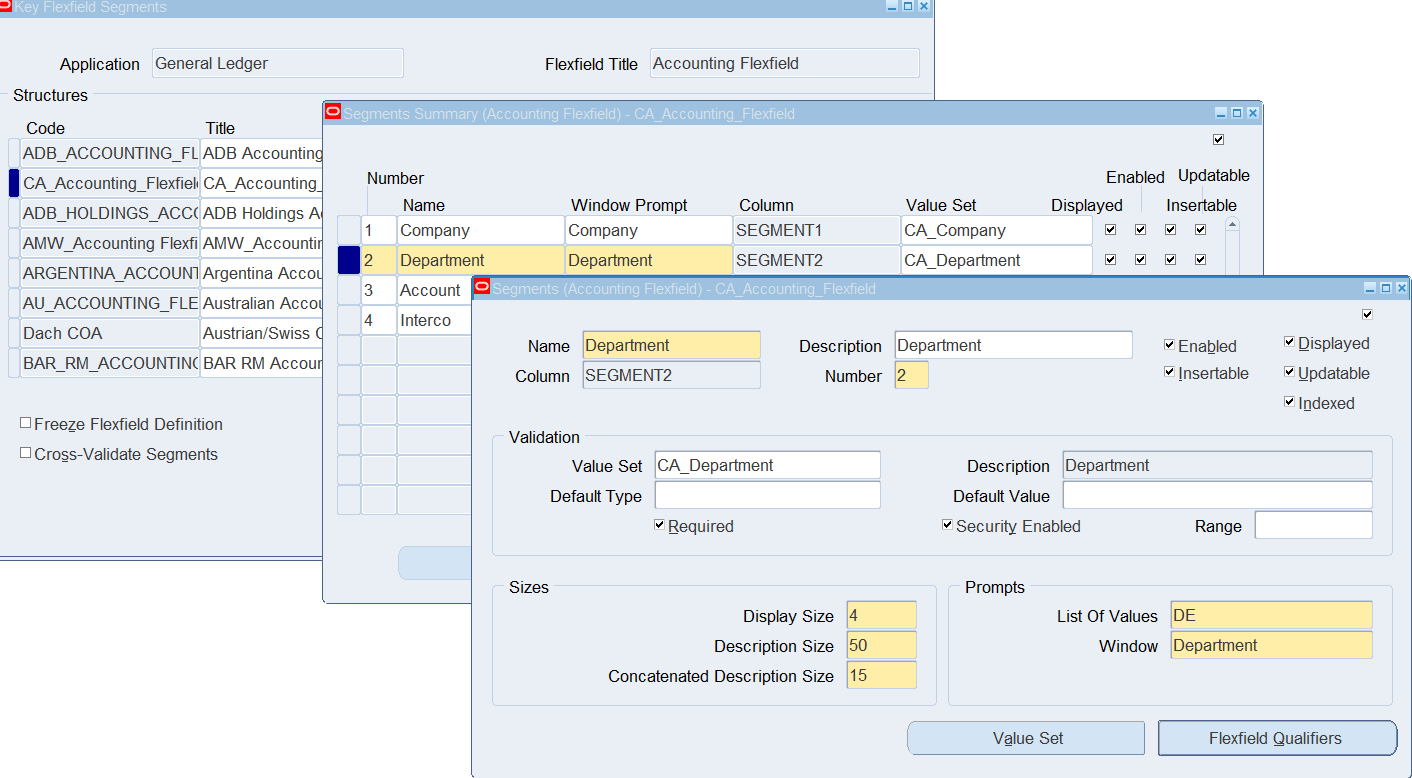Select the Department name cell in Segments Summary
The image size is (1412, 778).
tap(481, 260)
